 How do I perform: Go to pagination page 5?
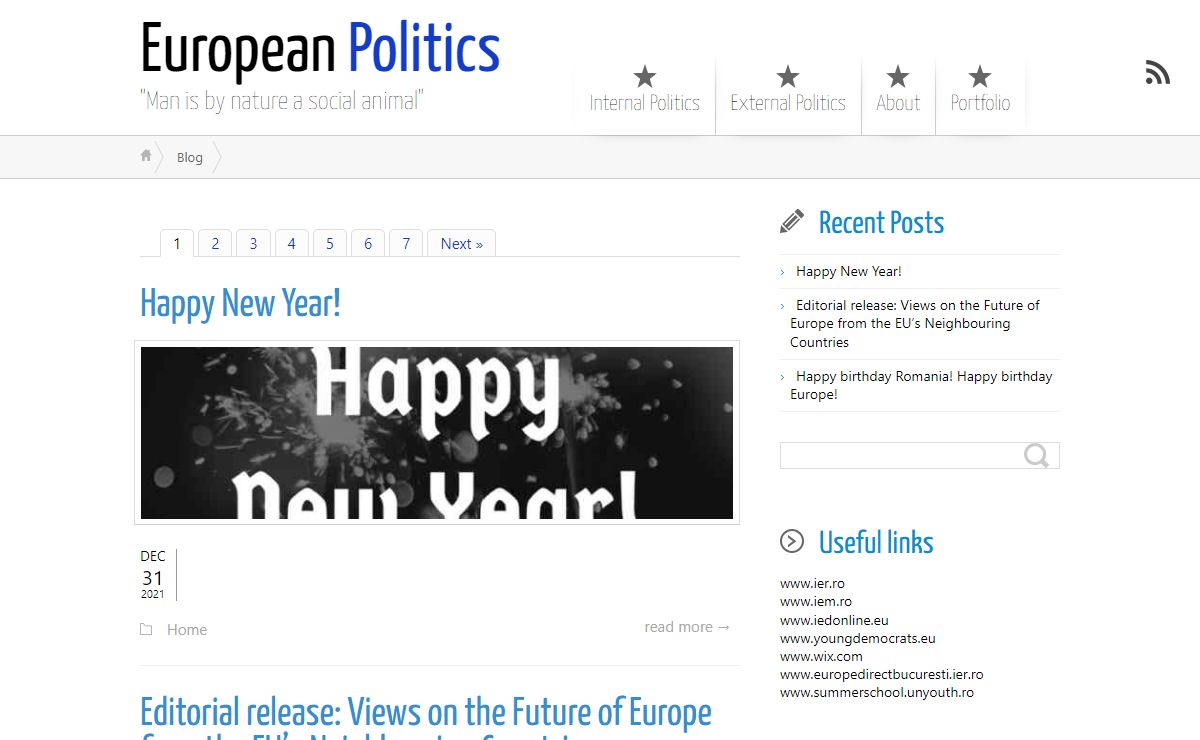click(x=329, y=244)
